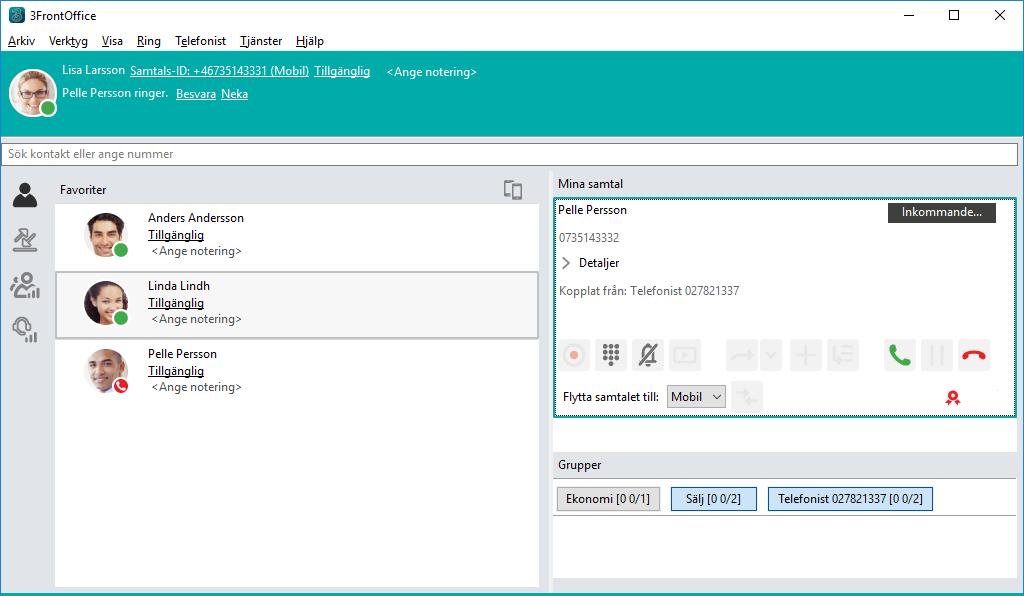Viewport: 1024px width, 596px height.
Task: Open the Telefonist menu
Action: click(200, 41)
